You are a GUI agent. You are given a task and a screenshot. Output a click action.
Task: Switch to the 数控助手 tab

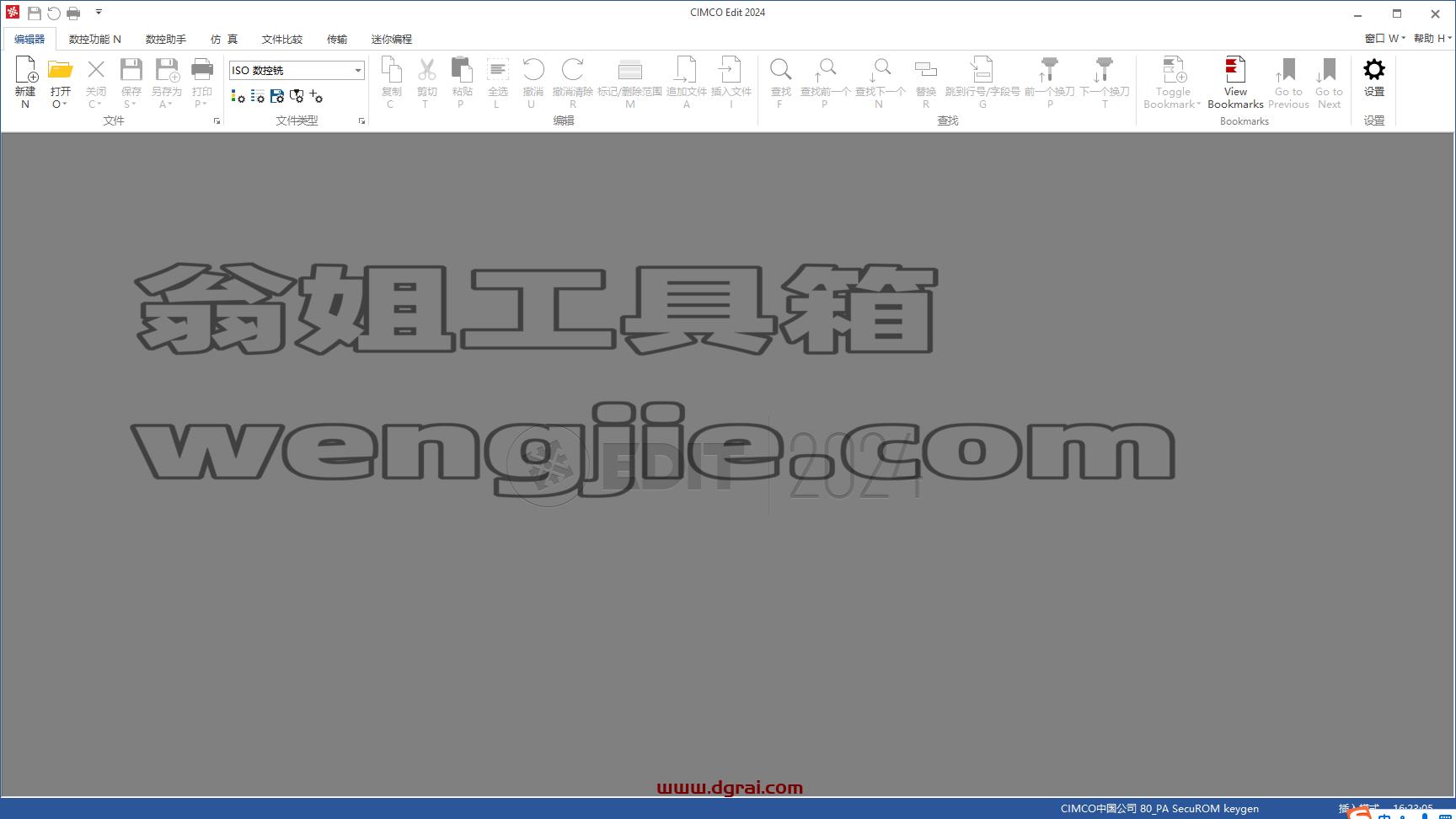click(x=165, y=39)
